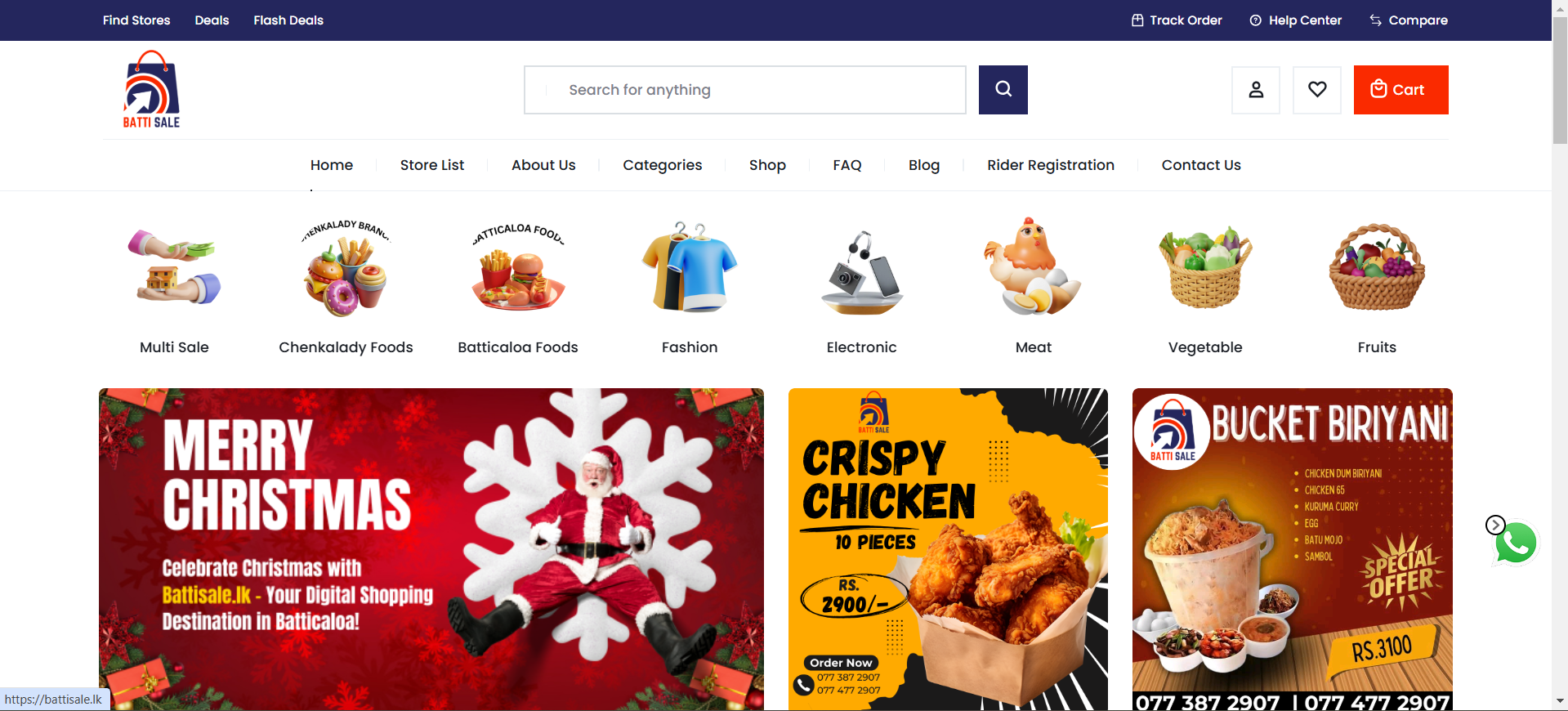The image size is (1568, 711).
Task: Click the red Cart button
Action: pyautogui.click(x=1400, y=90)
